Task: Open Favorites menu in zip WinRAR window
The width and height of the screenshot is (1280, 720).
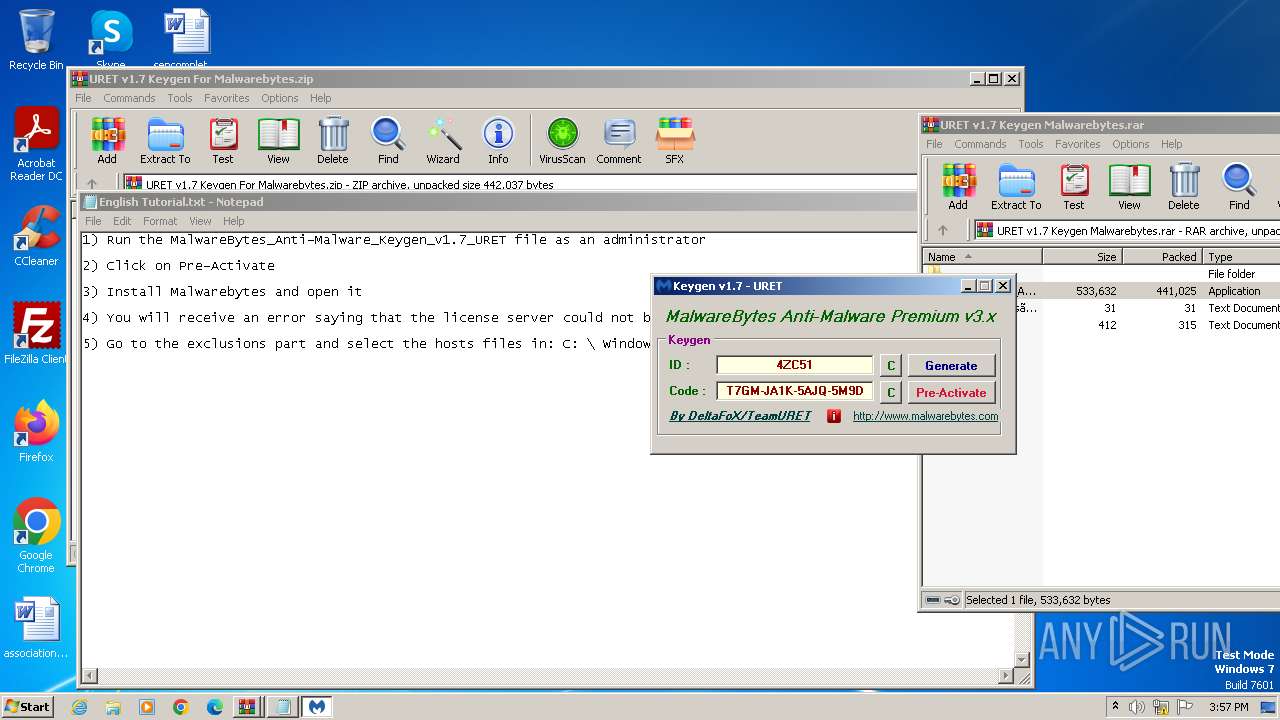Action: (227, 98)
